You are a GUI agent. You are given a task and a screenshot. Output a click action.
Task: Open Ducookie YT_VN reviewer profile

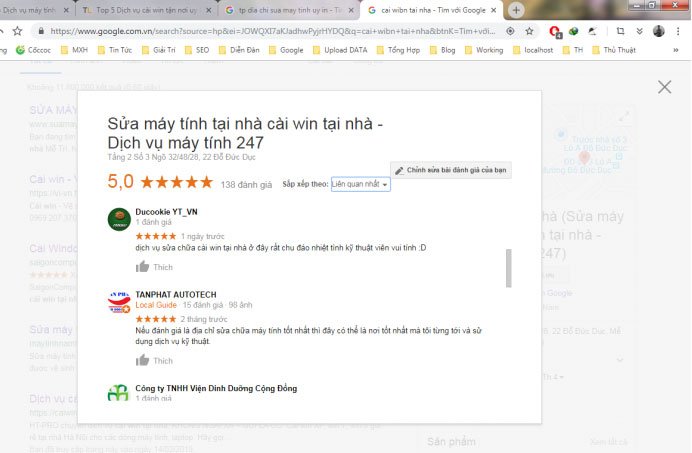pyautogui.click(x=166, y=212)
